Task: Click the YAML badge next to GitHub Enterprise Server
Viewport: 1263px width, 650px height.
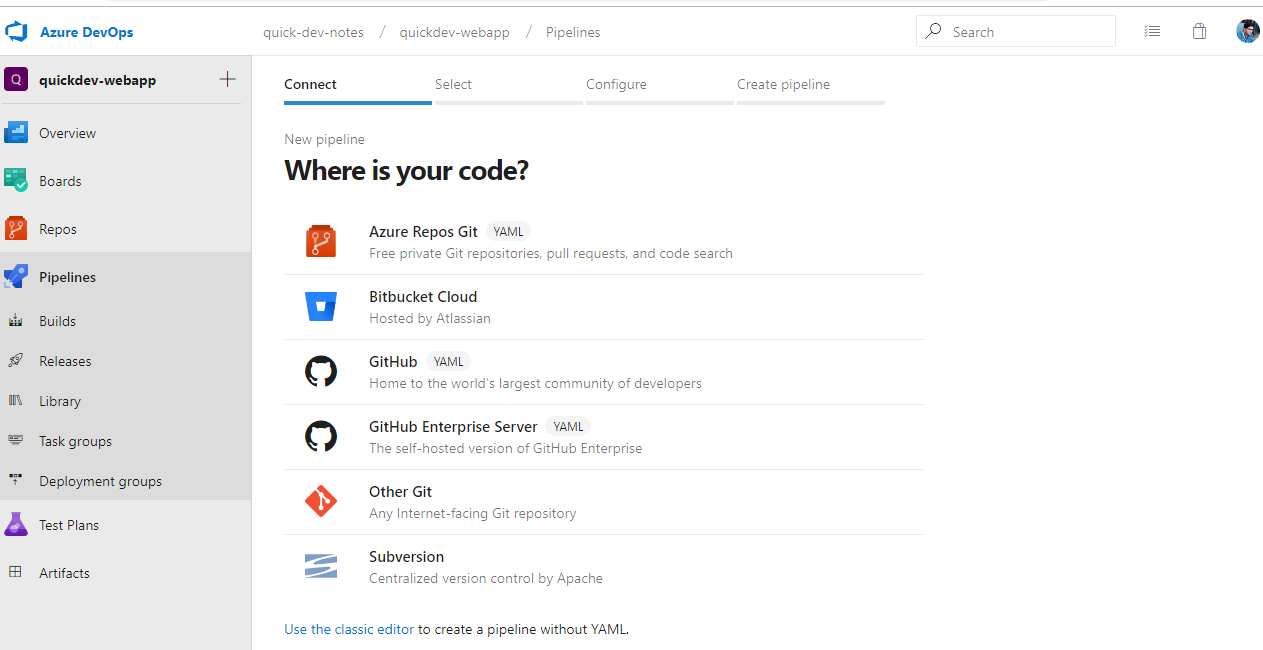Action: (x=568, y=427)
